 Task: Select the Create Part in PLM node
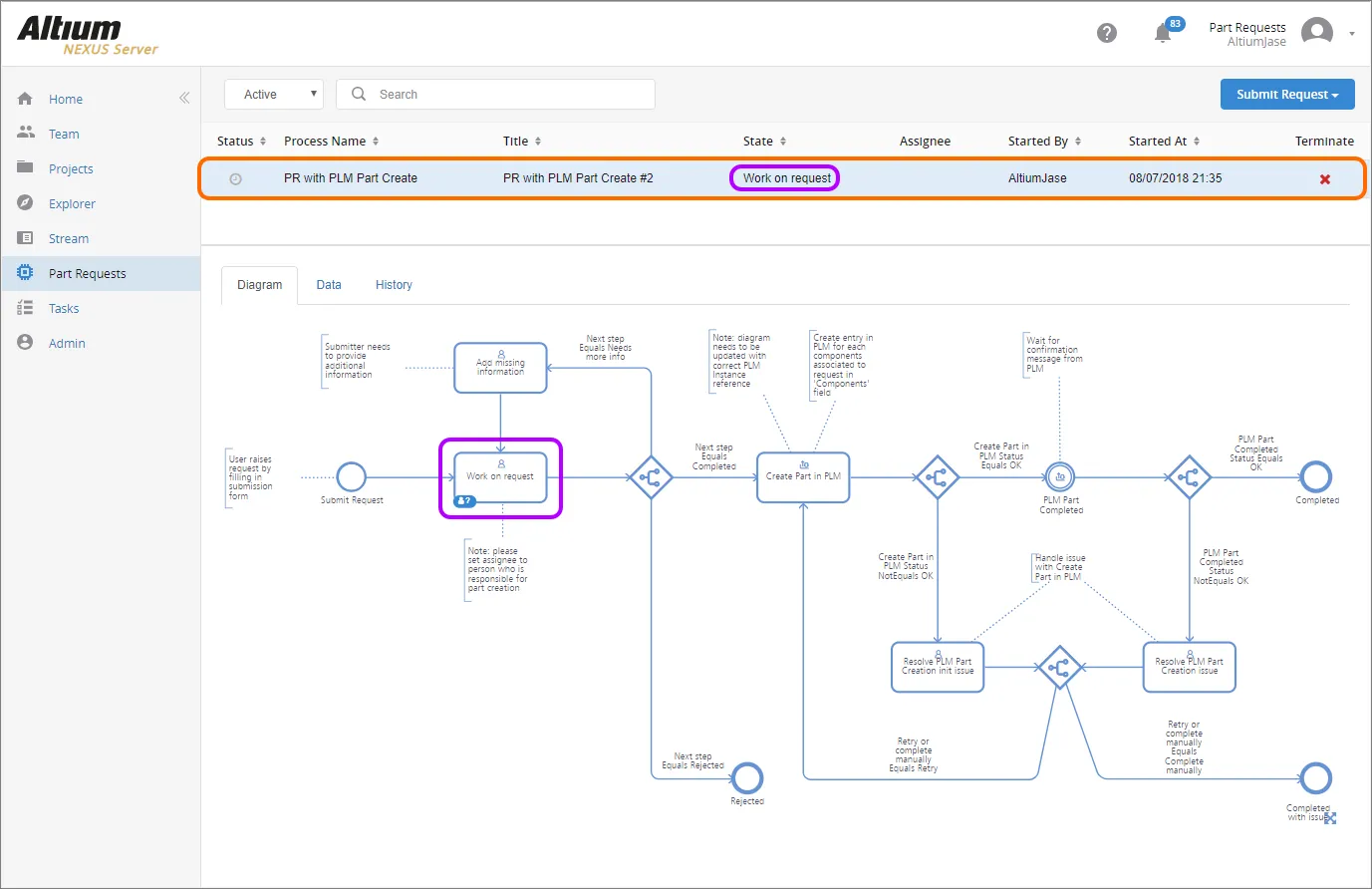click(803, 477)
